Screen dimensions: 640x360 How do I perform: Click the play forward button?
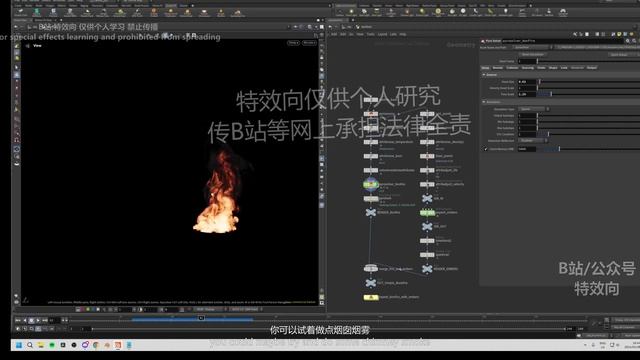pos(38,320)
